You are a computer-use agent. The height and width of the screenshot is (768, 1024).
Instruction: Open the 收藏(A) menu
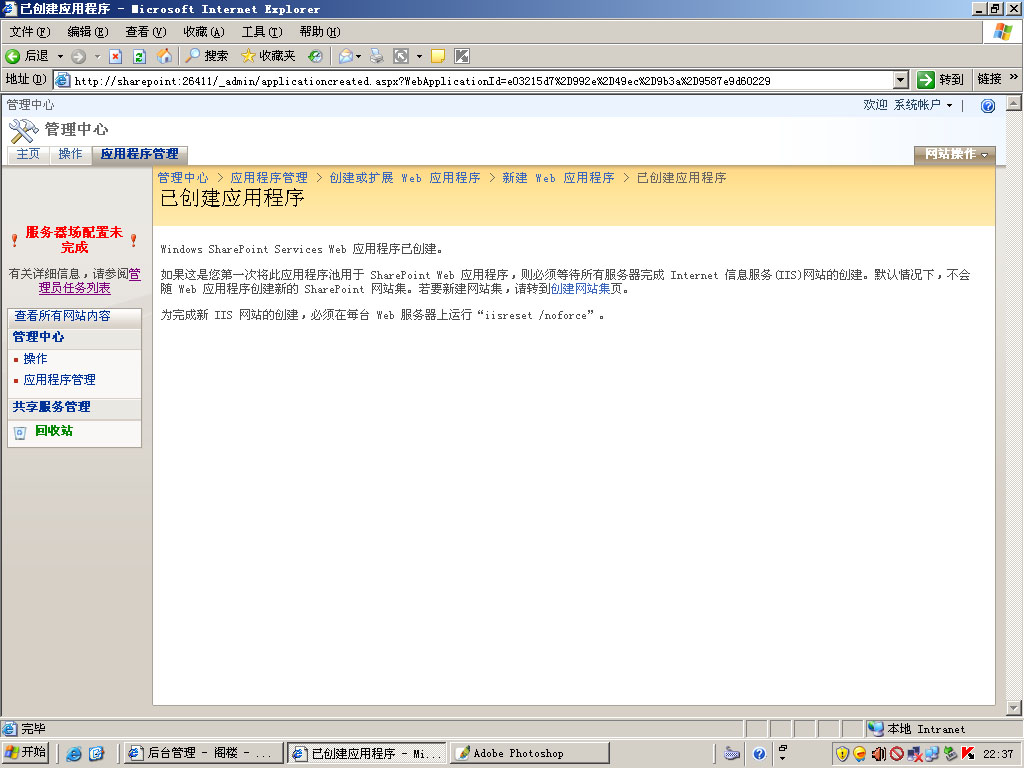pos(204,31)
